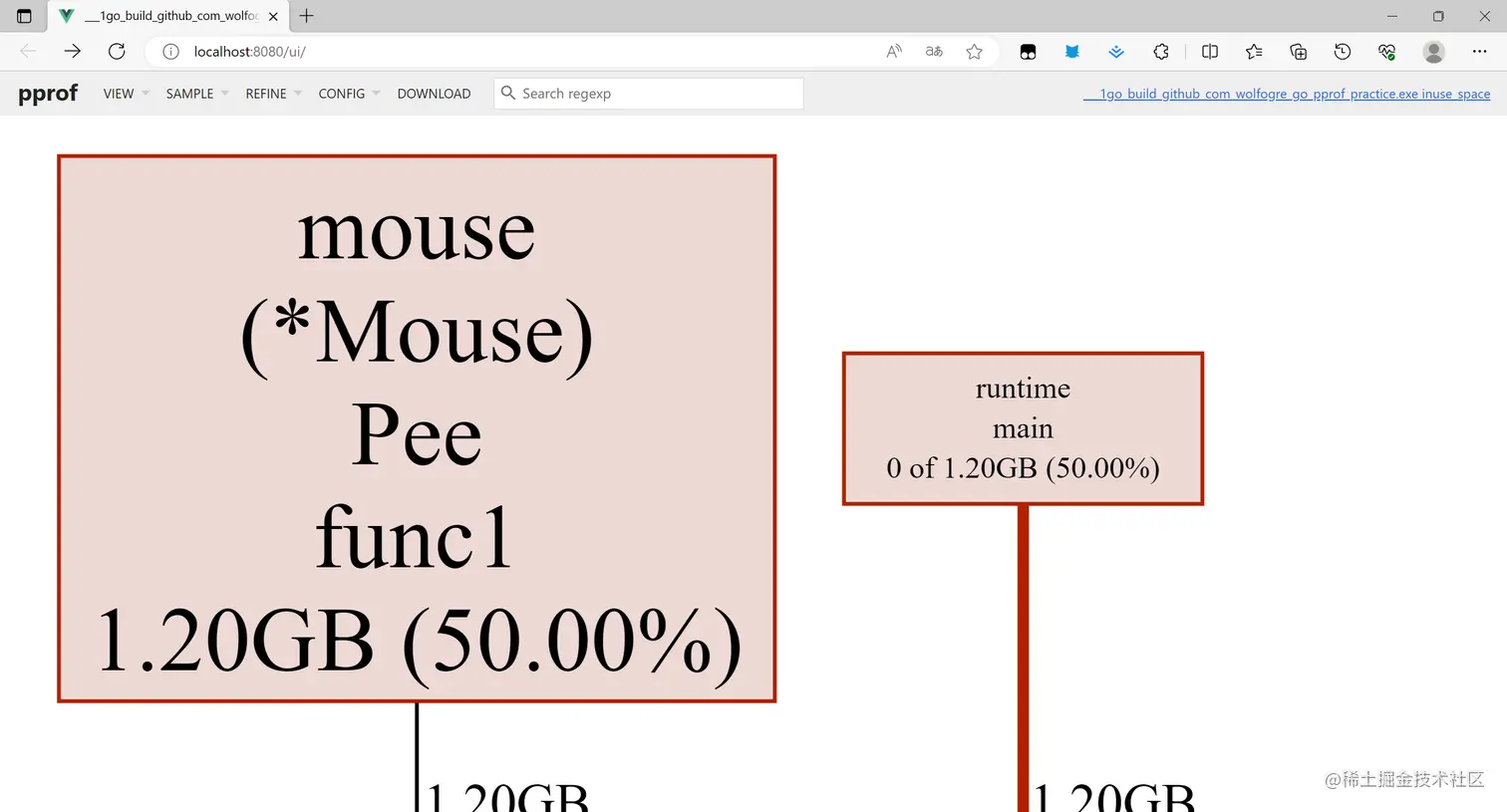Open the favorites list icon
Viewport: 1507px width, 812px height.
tap(1254, 52)
